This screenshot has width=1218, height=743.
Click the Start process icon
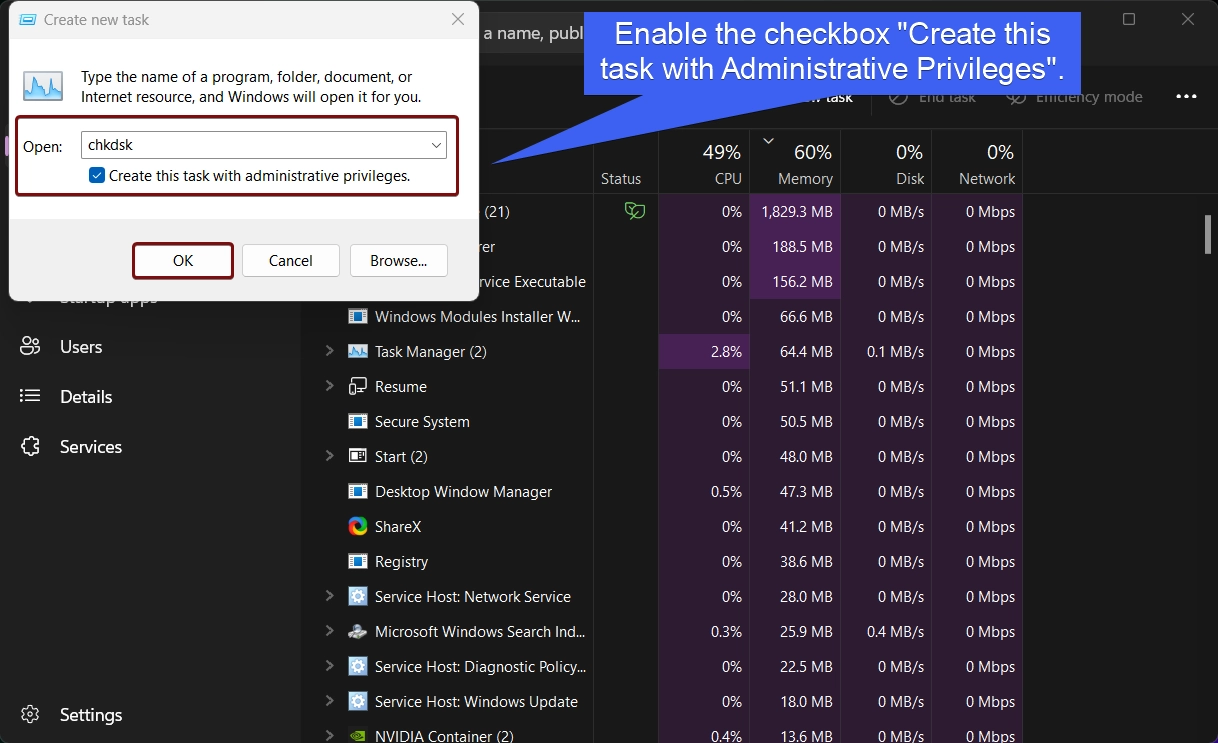pos(358,457)
